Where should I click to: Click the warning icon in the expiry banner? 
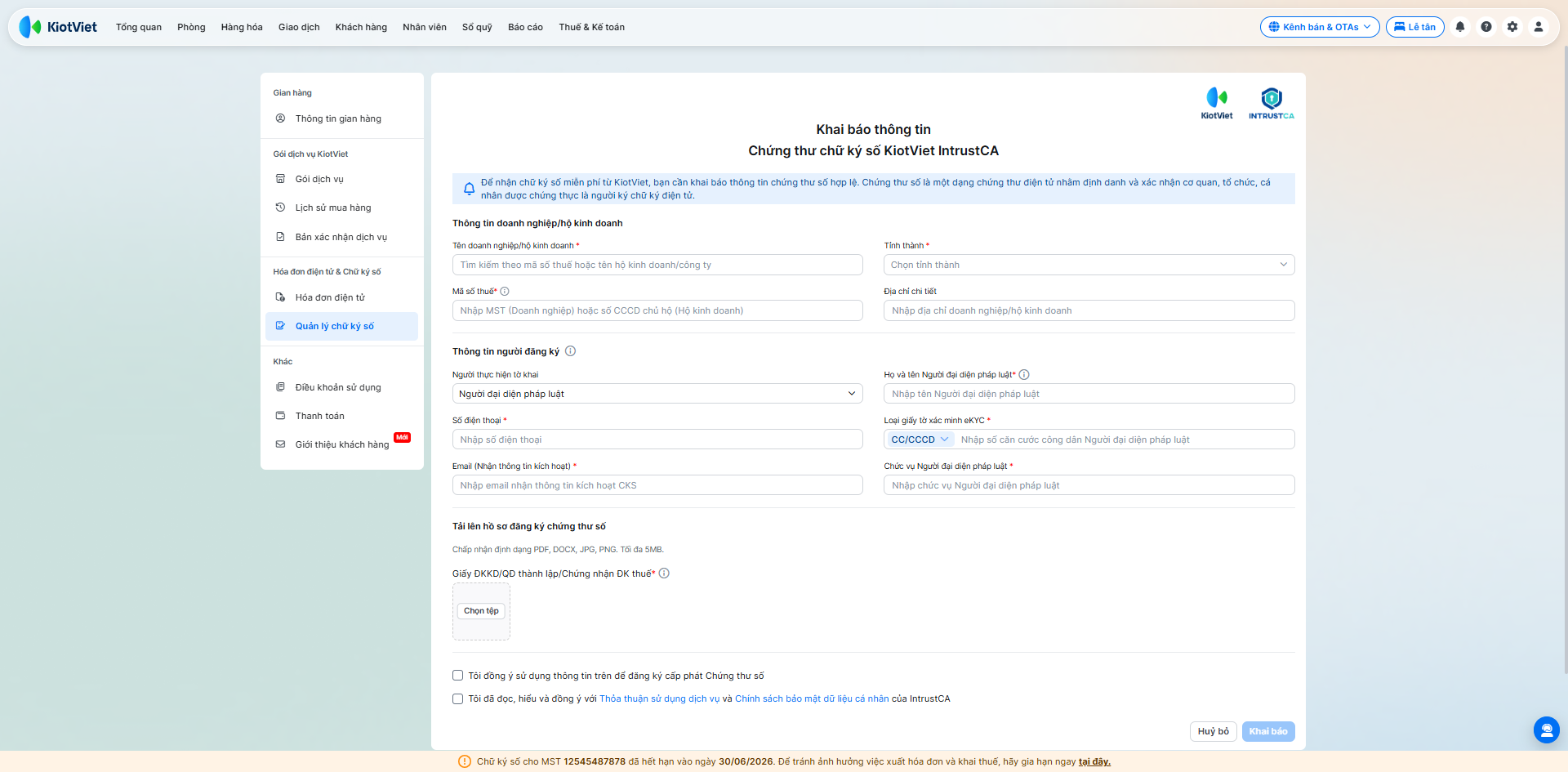click(465, 761)
